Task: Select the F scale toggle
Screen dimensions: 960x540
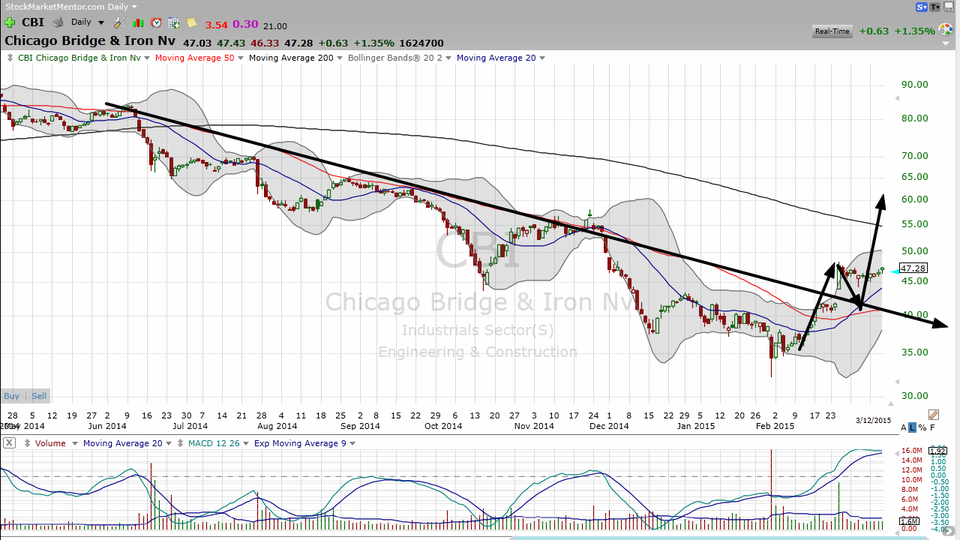Action: pyautogui.click(x=932, y=427)
